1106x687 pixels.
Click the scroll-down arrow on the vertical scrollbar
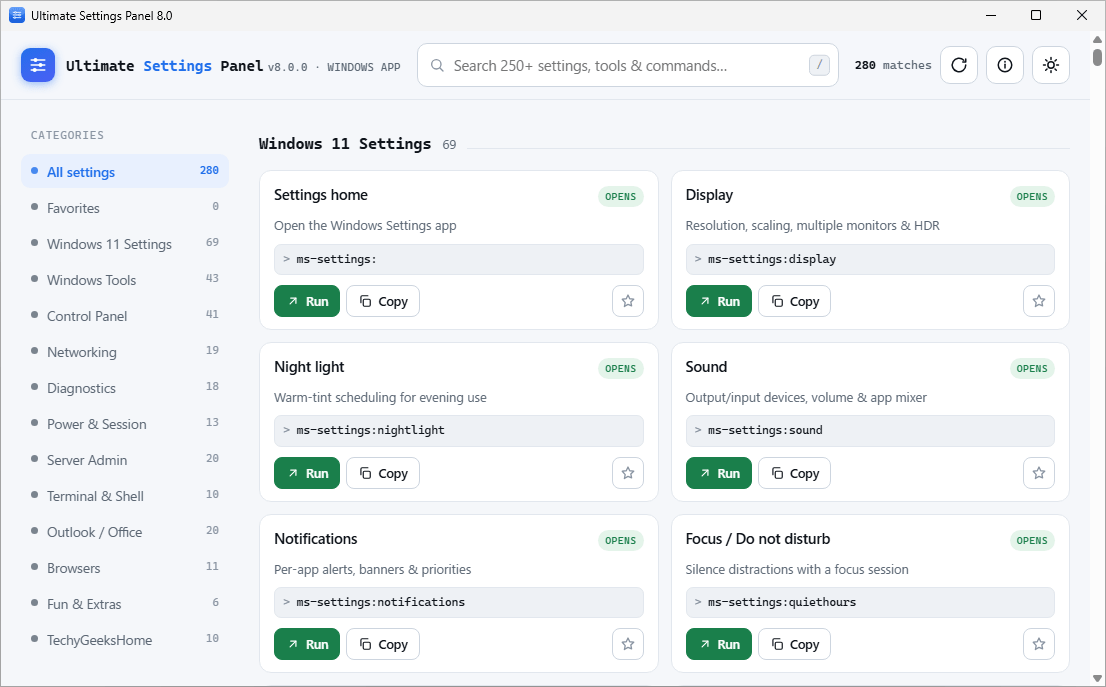1097,679
